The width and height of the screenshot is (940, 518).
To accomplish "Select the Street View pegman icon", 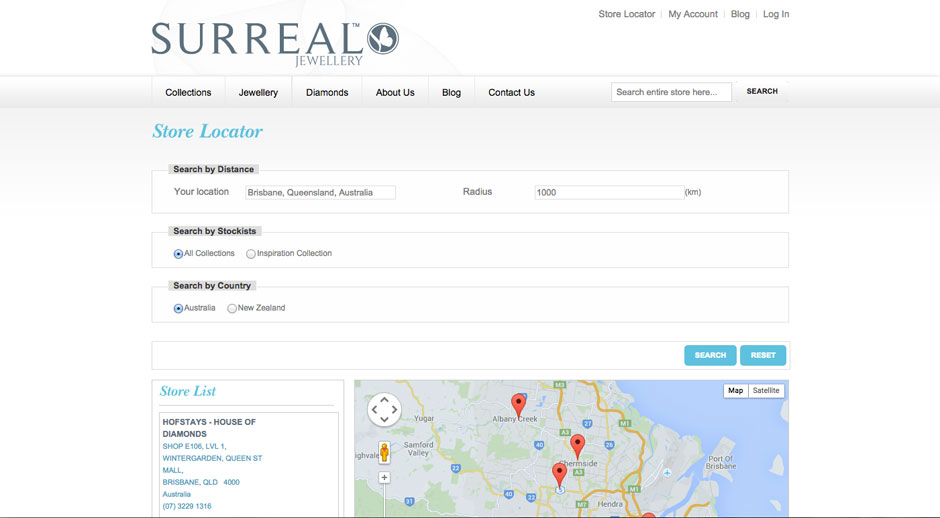I will tap(384, 452).
